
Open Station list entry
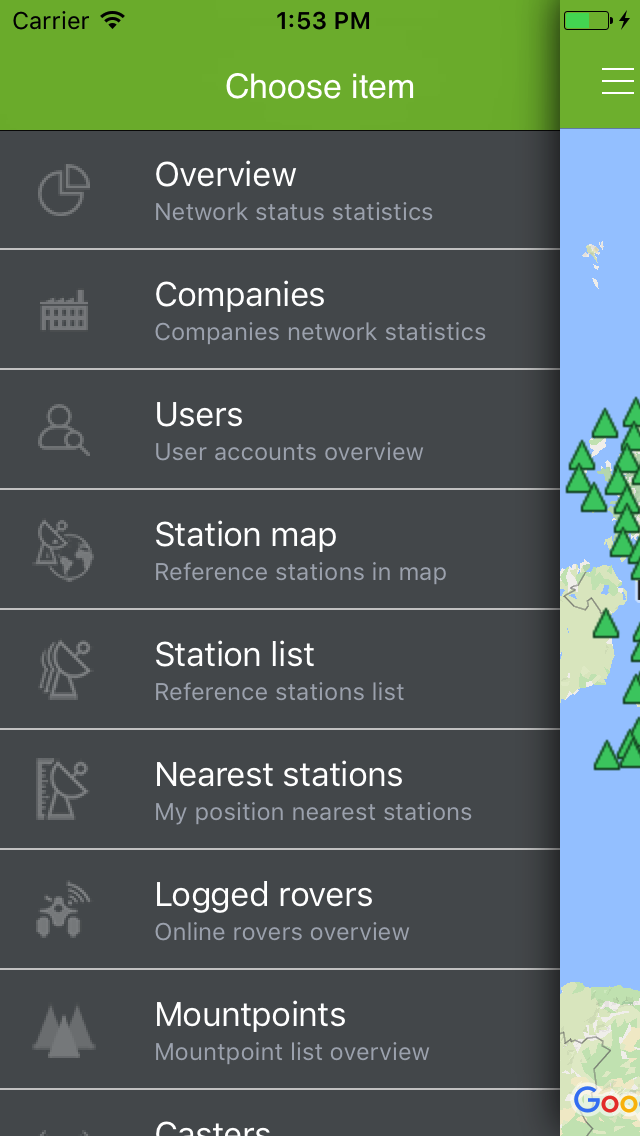coord(280,669)
